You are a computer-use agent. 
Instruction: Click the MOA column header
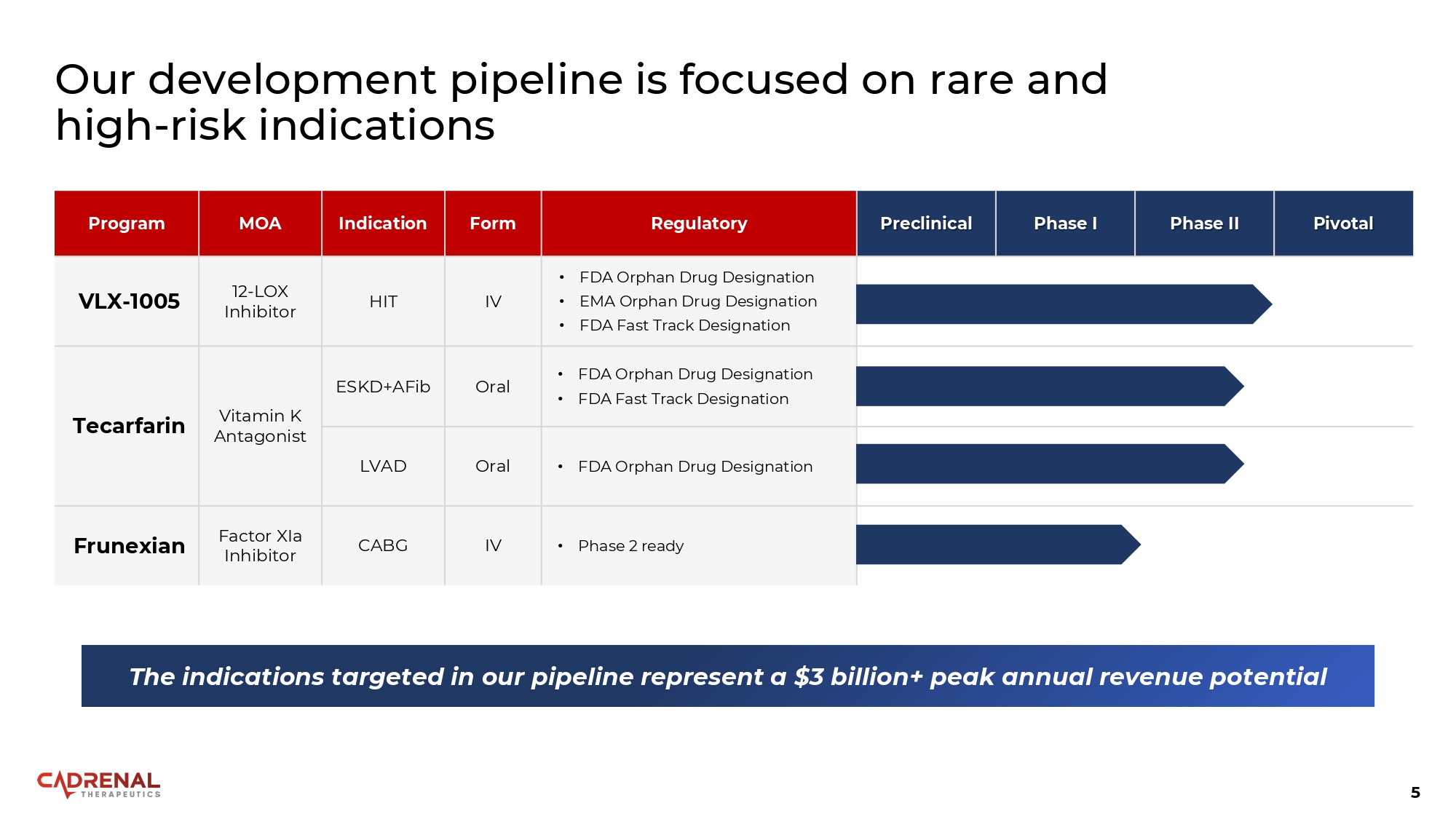(260, 223)
